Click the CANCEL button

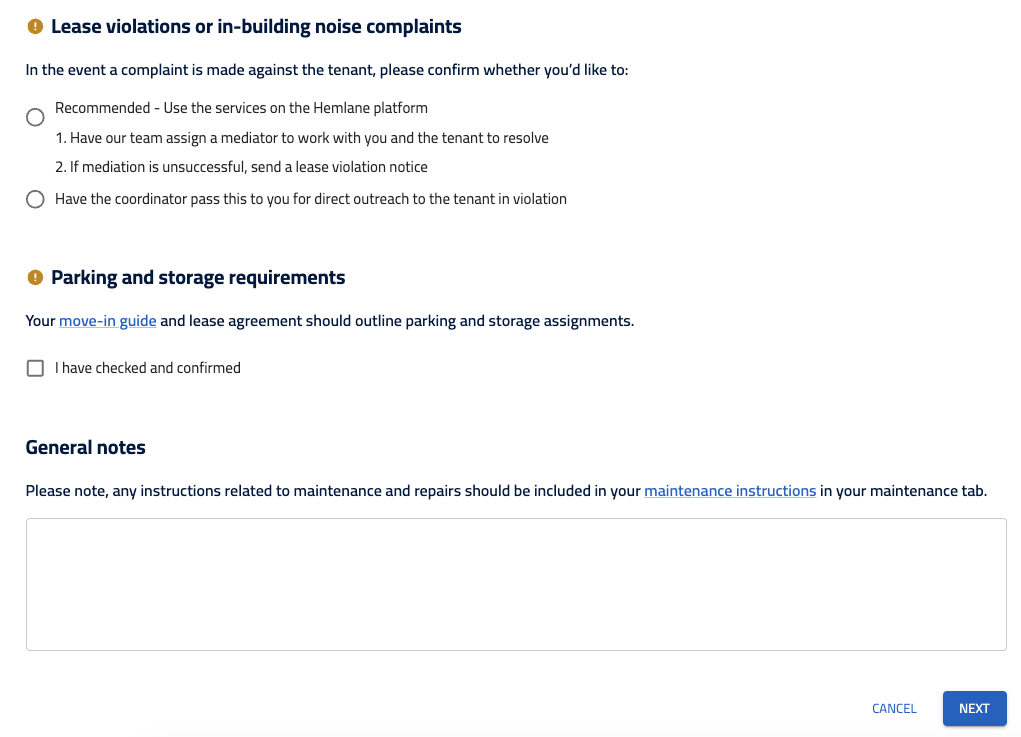tap(894, 708)
